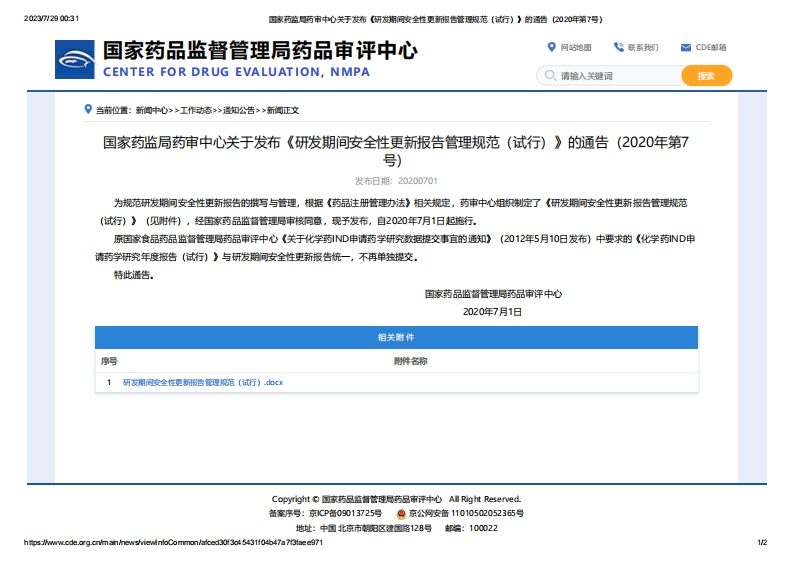Image resolution: width=793 pixels, height=561 pixels.
Task: Click the 网站地图 map pin icon
Action: pos(551,47)
